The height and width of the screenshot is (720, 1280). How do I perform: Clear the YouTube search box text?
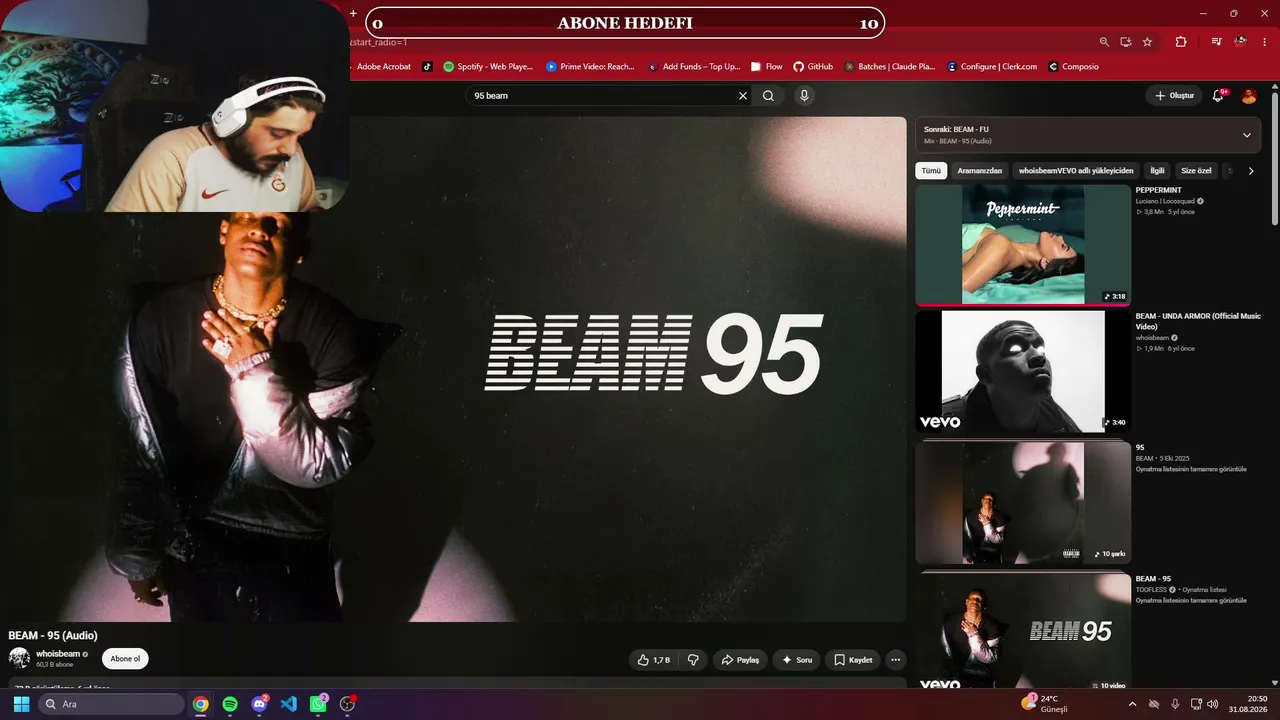(743, 96)
